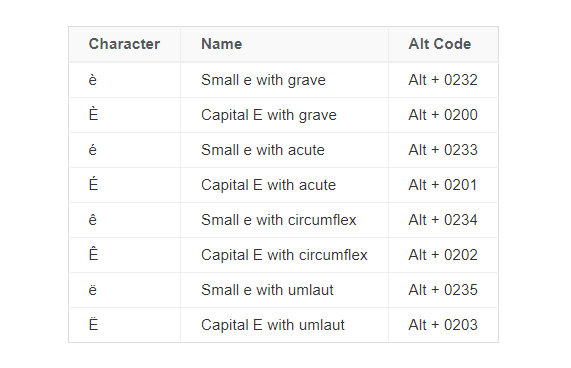Screen dimensions: 571x368
Task: Click the 'Small e with circumflex' name
Action: pos(279,220)
